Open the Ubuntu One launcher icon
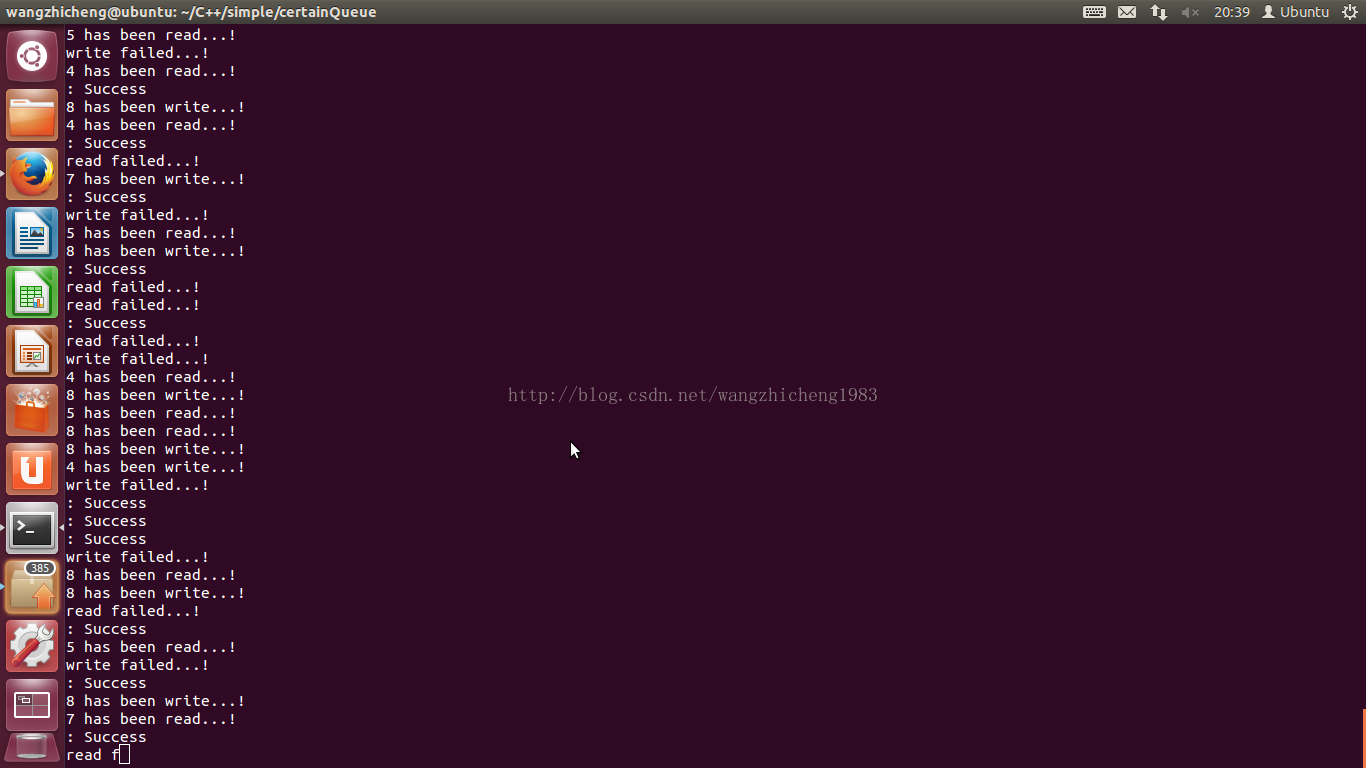 pyautogui.click(x=32, y=469)
